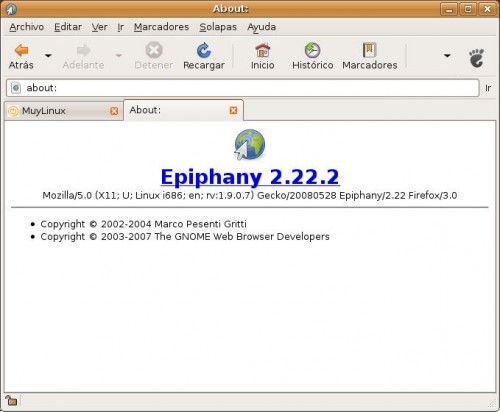
Task: Open the Ir menu
Action: [x=120, y=27]
